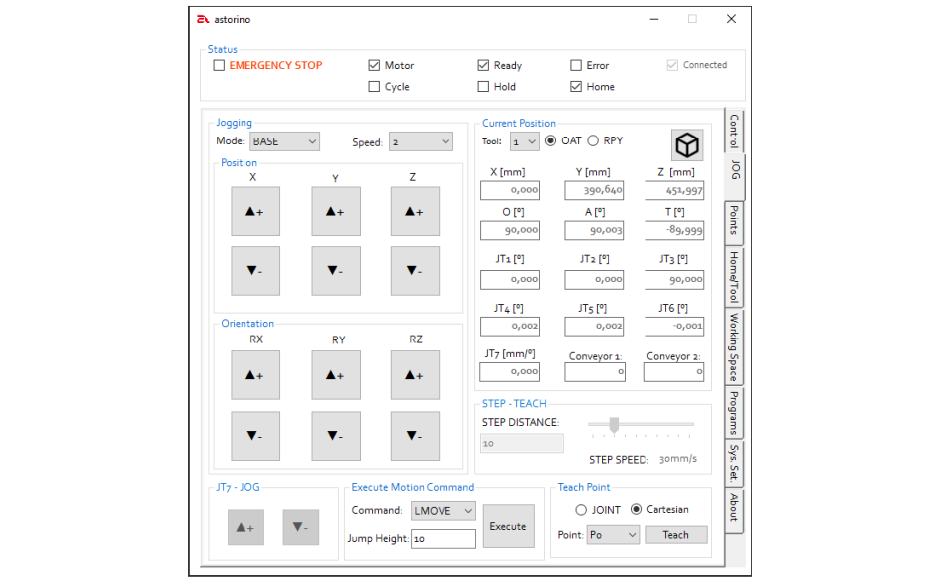Minimize the astorino window

(x=653, y=19)
